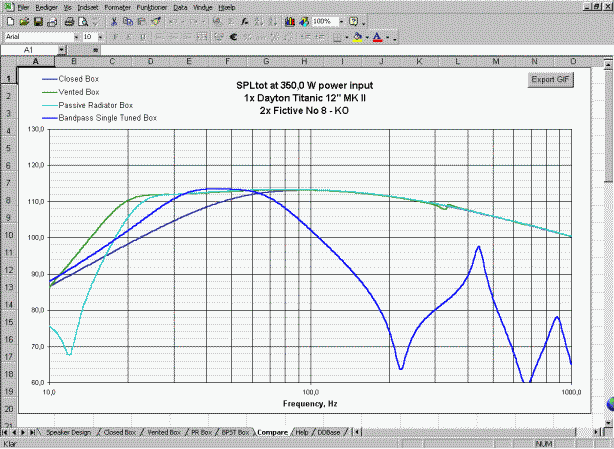Open the Arial font name dropdown
Image resolution: width=614 pixels, height=449 pixels.
pos(76,37)
